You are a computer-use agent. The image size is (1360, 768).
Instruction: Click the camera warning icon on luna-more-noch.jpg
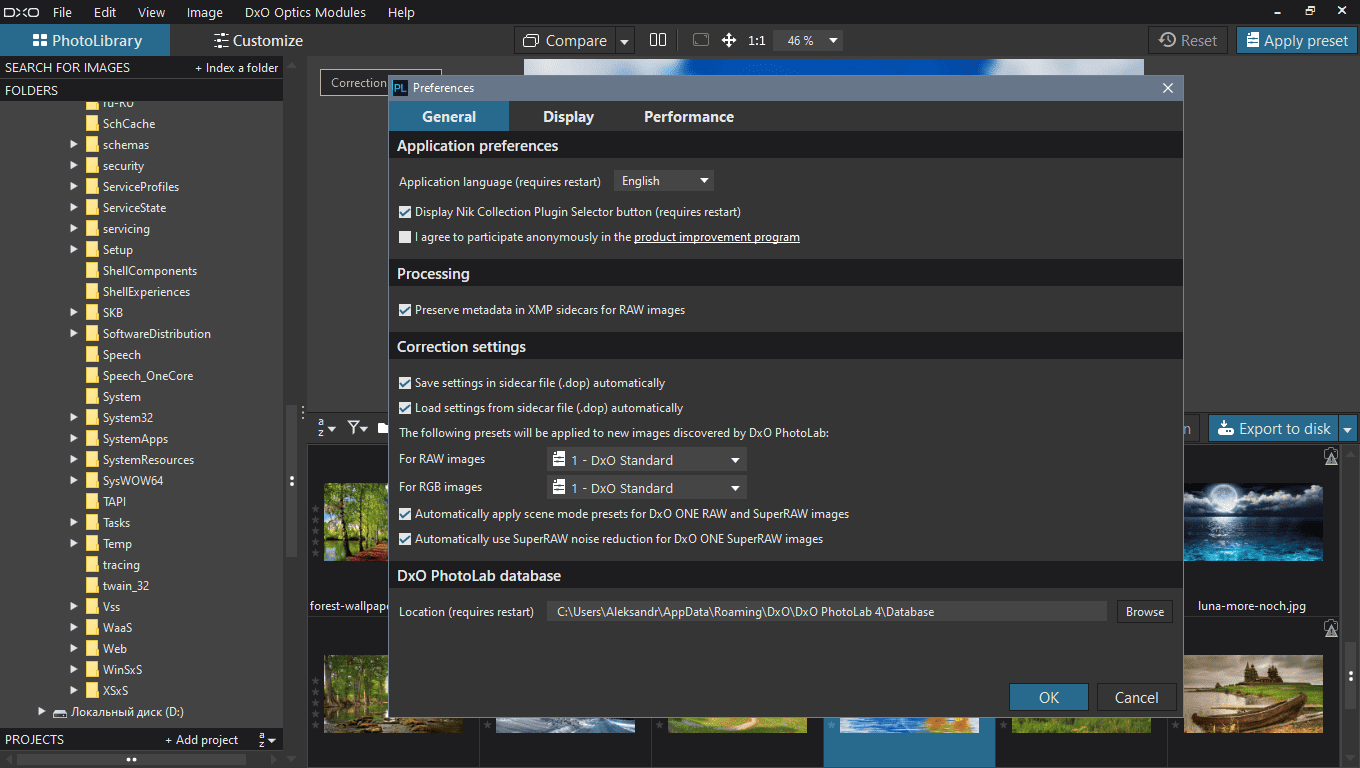tap(1330, 456)
